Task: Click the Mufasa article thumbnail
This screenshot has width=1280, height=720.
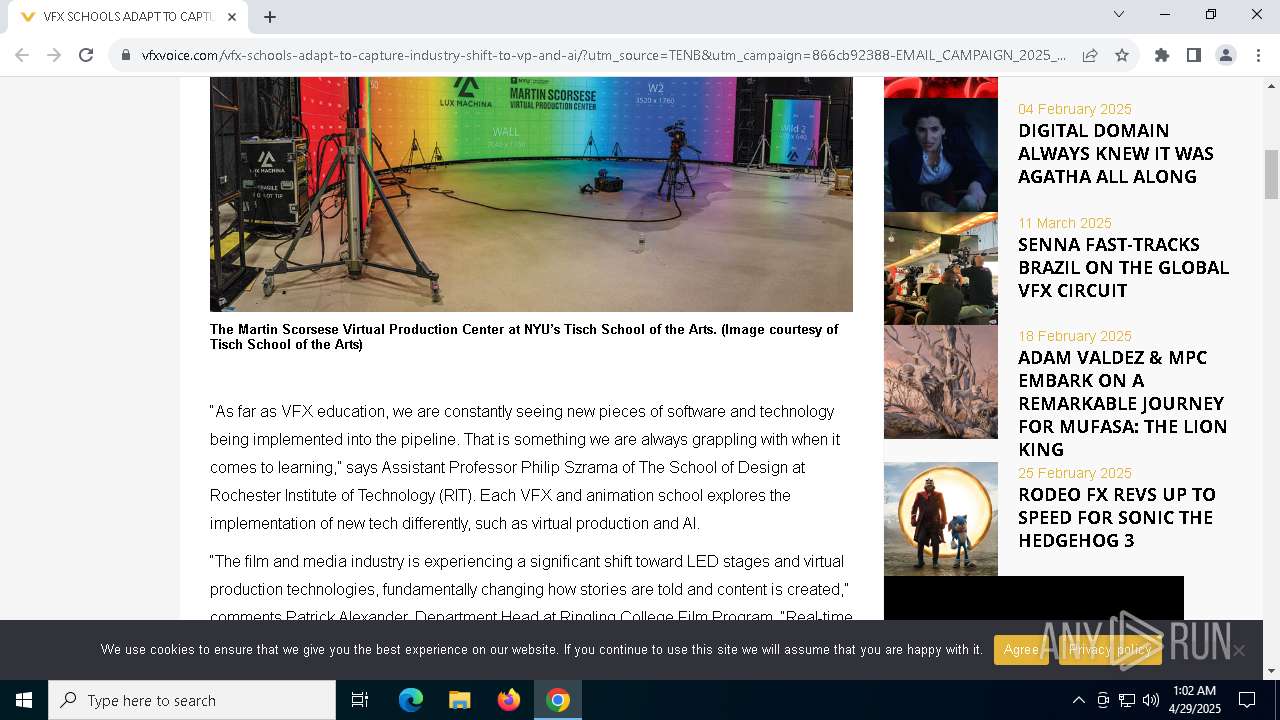Action: (x=941, y=382)
